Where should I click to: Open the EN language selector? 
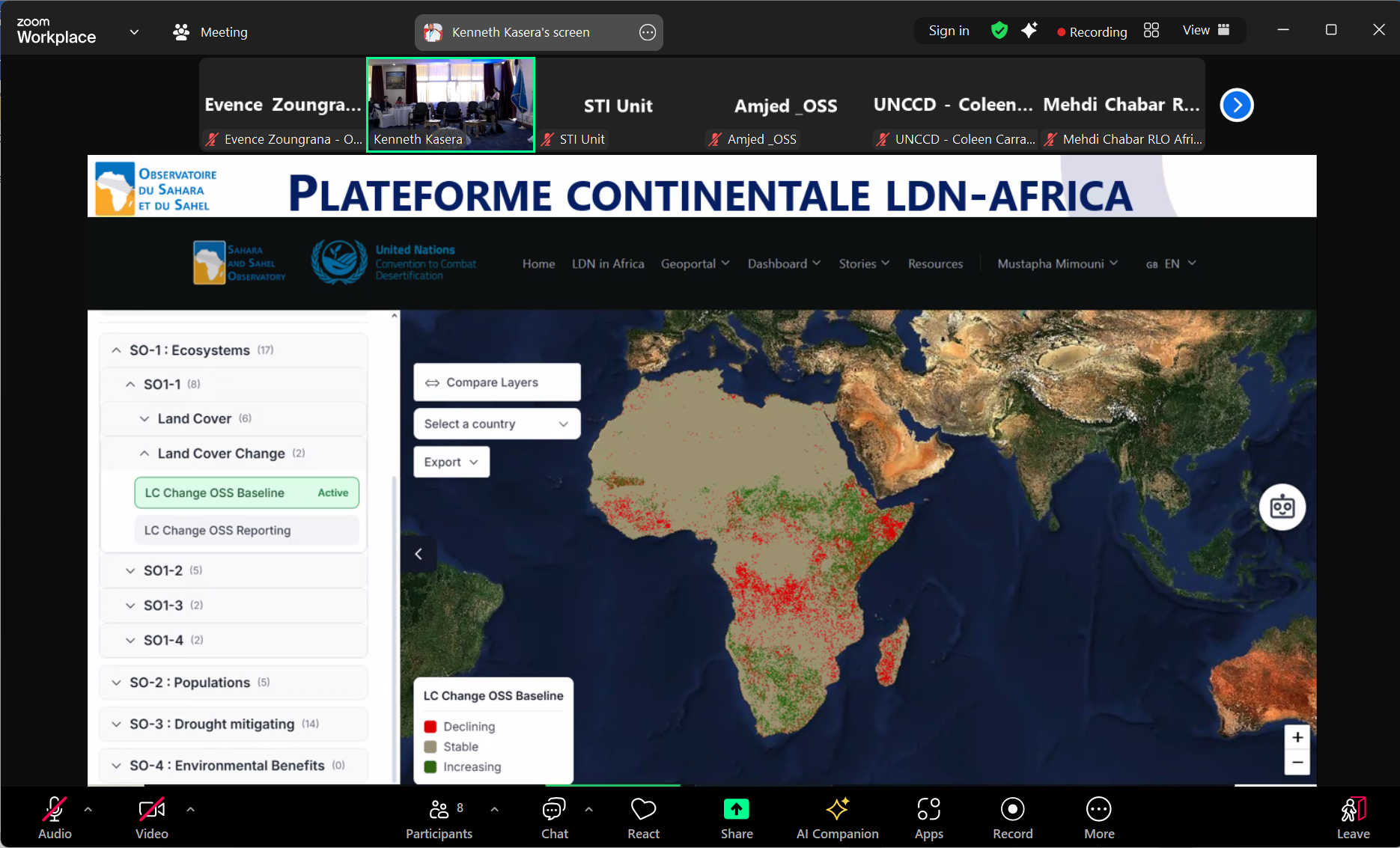(x=1171, y=263)
